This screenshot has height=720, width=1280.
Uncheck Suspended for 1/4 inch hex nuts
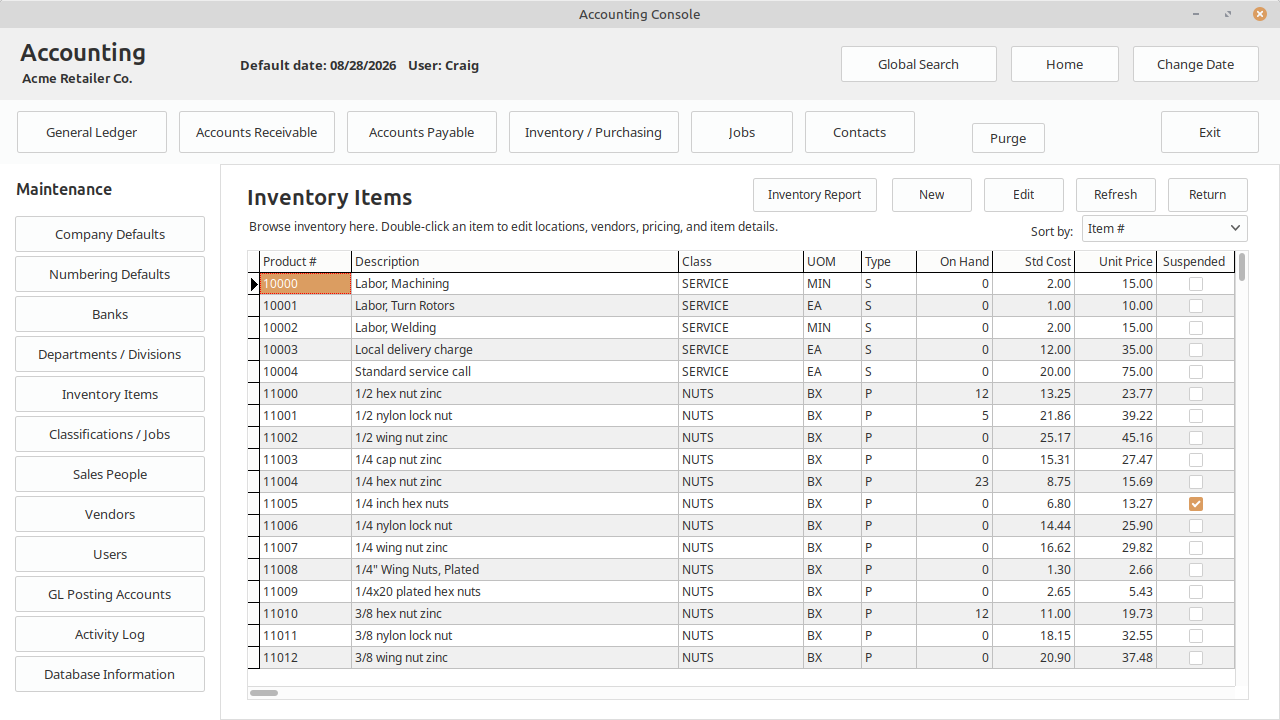[x=1195, y=504]
